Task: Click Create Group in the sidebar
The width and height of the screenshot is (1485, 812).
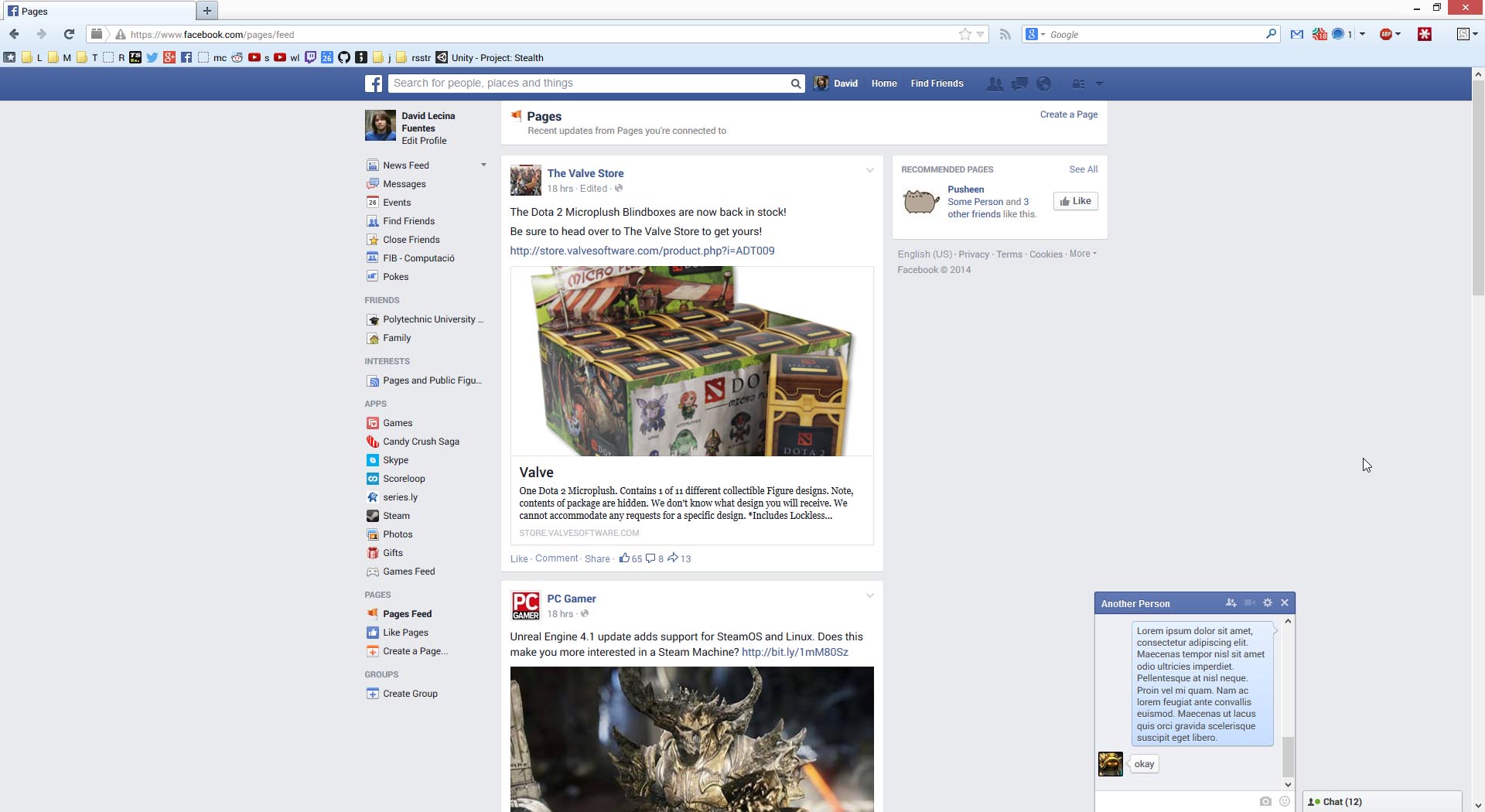Action: point(410,694)
